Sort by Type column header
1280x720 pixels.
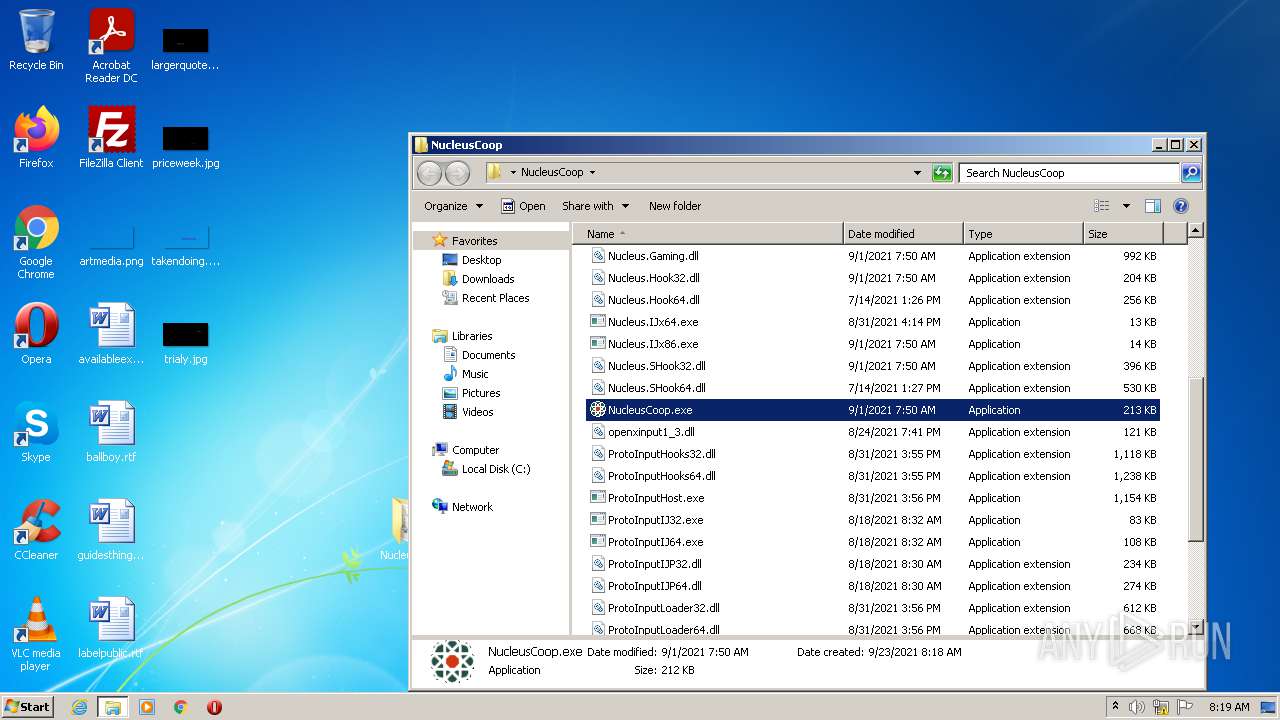coord(1023,234)
